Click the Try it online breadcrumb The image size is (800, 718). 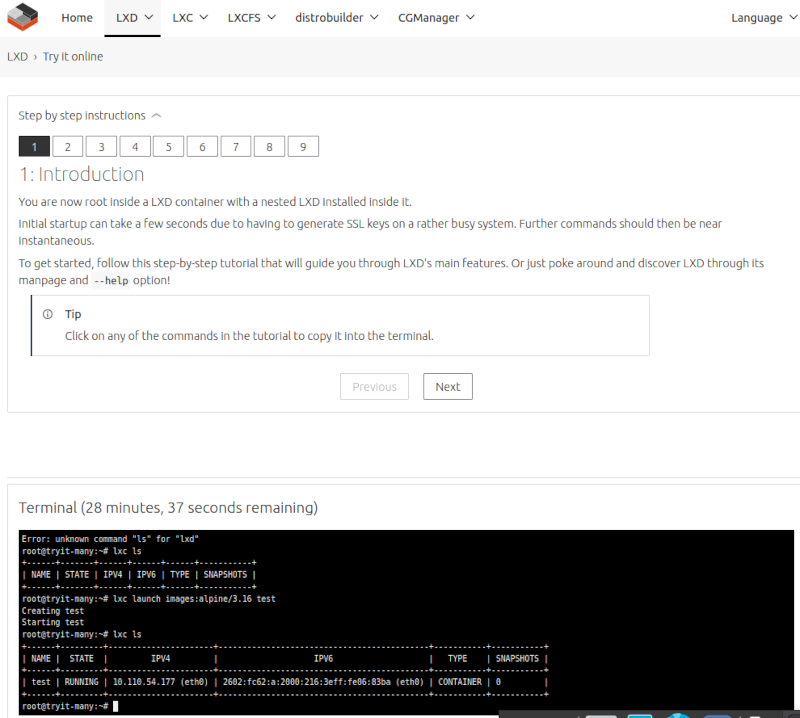pyautogui.click(x=73, y=57)
